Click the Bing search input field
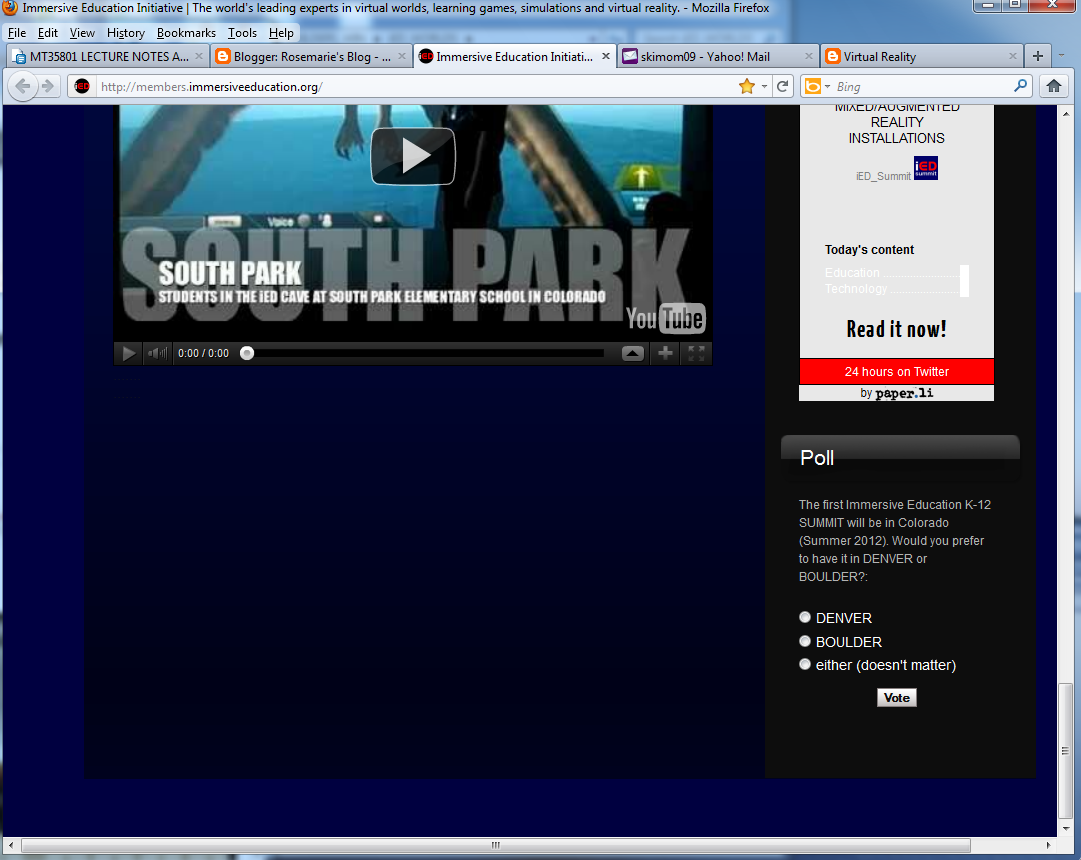This screenshot has width=1081, height=860. [x=922, y=87]
